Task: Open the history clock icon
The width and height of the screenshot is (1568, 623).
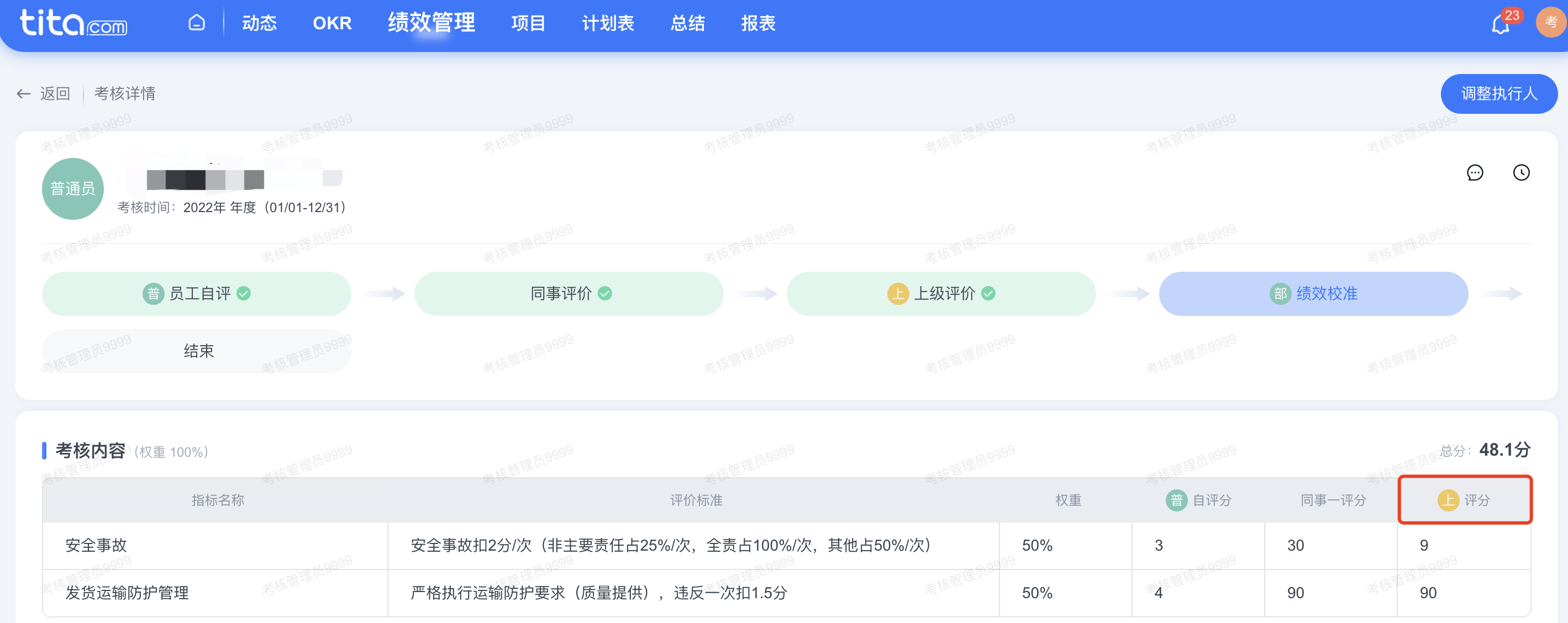Action: pos(1521,173)
